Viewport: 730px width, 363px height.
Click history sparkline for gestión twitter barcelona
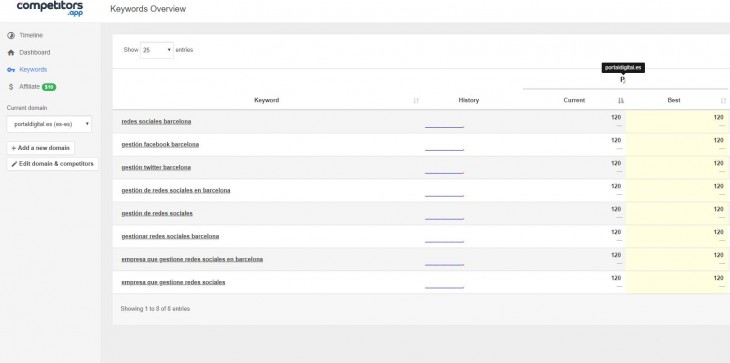click(x=445, y=172)
